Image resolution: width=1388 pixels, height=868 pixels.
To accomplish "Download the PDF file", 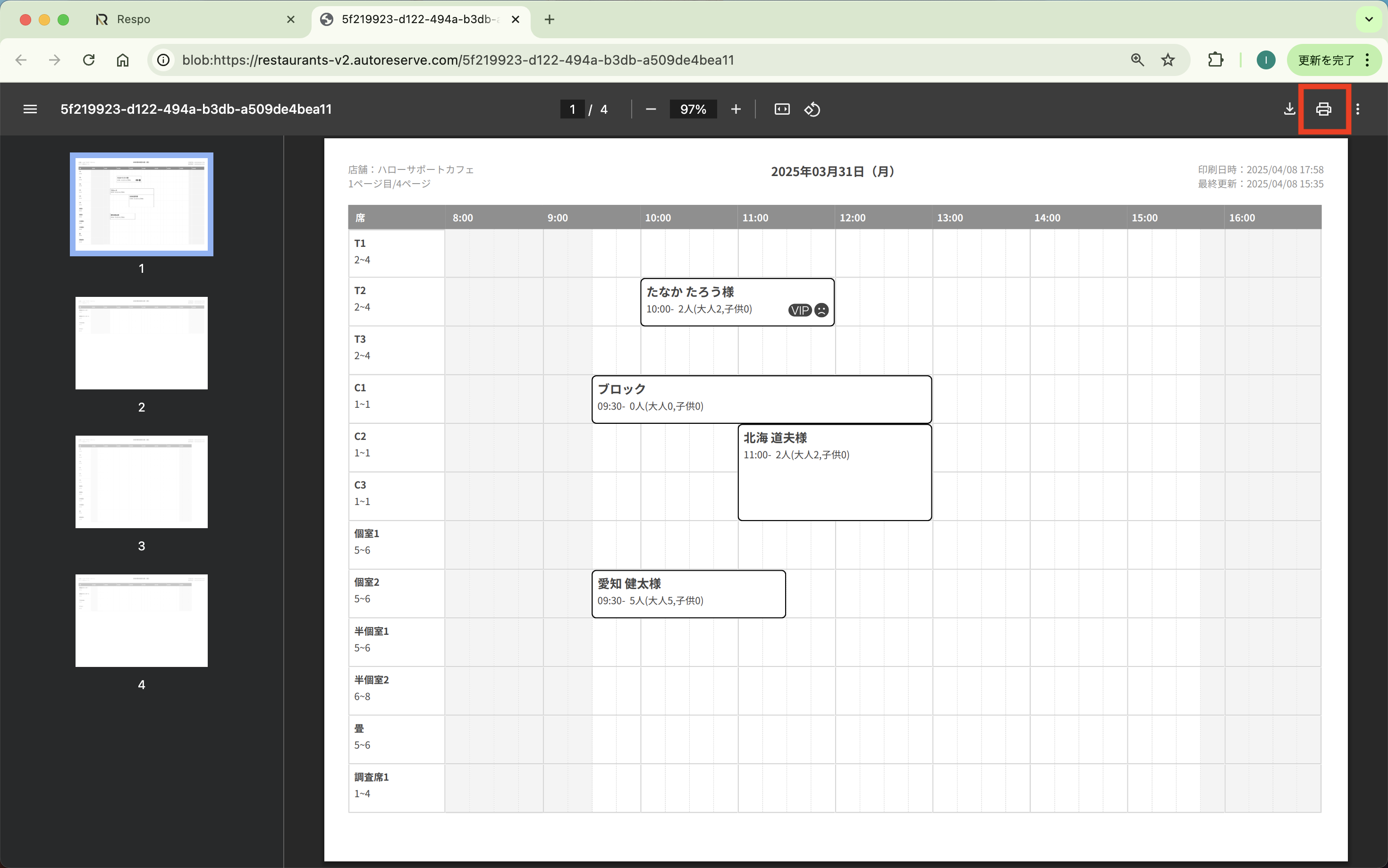I will 1289,109.
